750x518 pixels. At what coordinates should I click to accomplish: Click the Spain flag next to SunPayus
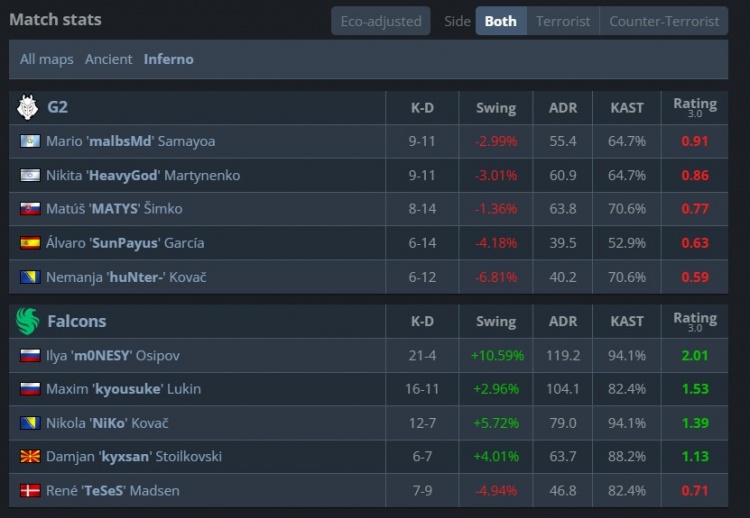[x=29, y=243]
